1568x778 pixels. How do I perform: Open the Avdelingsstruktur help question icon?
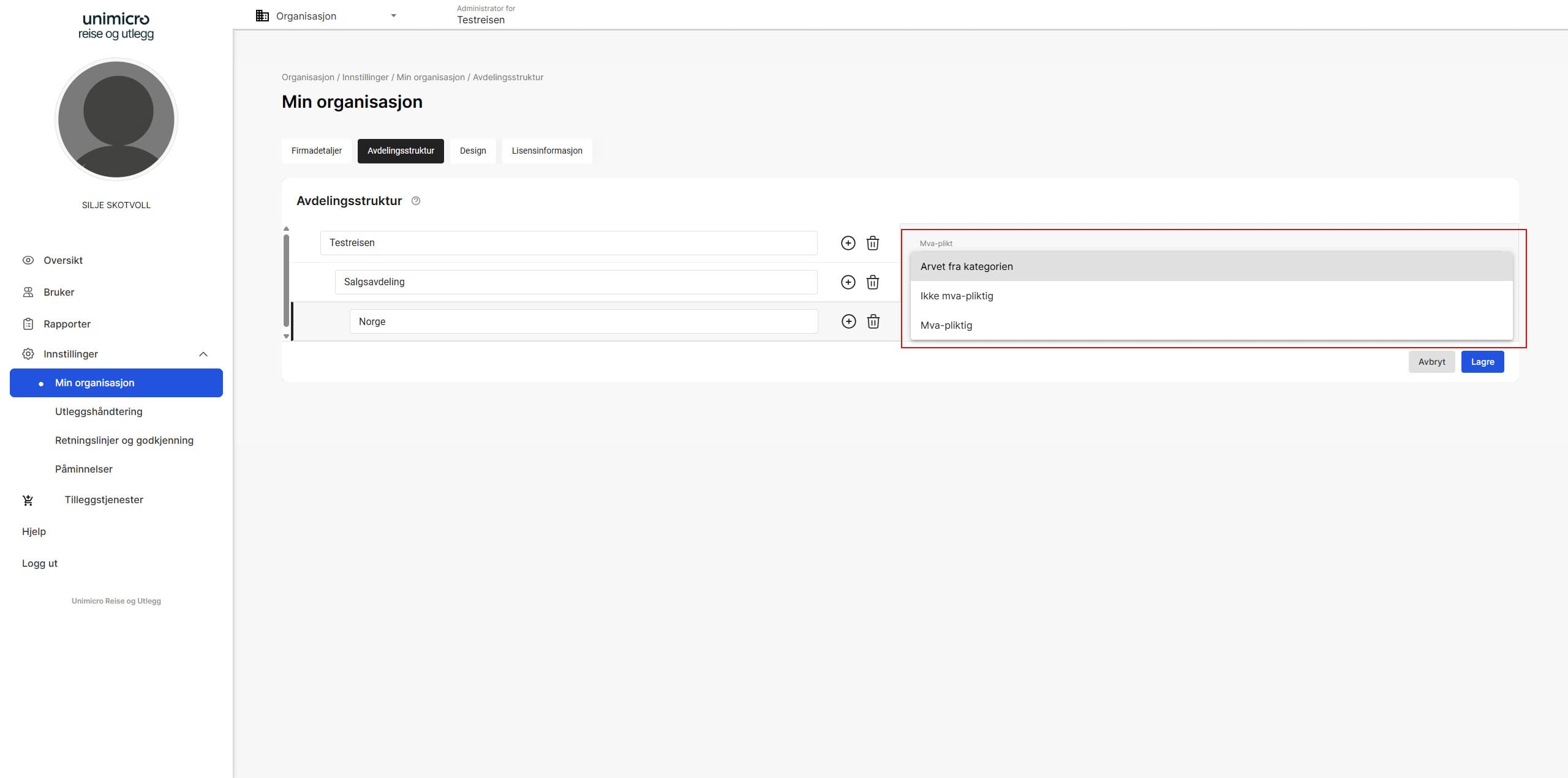click(x=416, y=201)
